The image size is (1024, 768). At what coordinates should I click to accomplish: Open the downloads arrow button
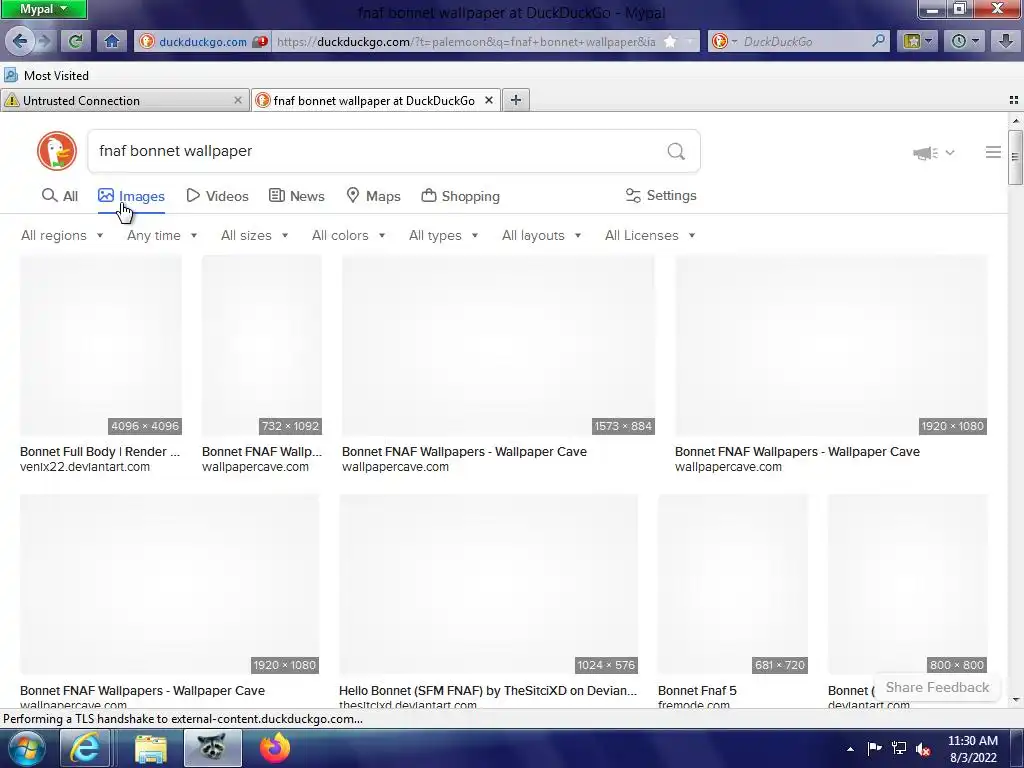click(x=1006, y=41)
